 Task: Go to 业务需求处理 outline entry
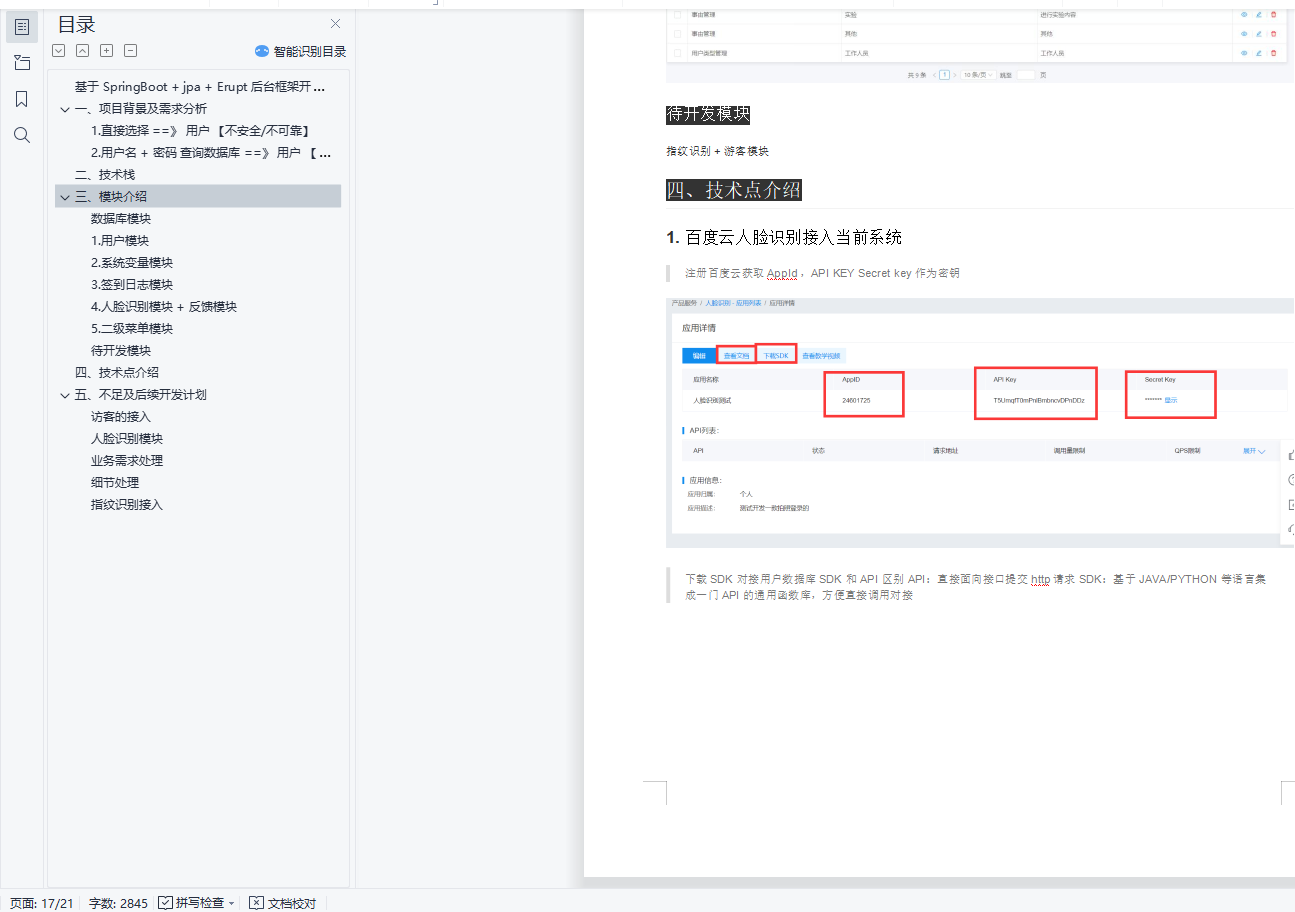pos(127,461)
